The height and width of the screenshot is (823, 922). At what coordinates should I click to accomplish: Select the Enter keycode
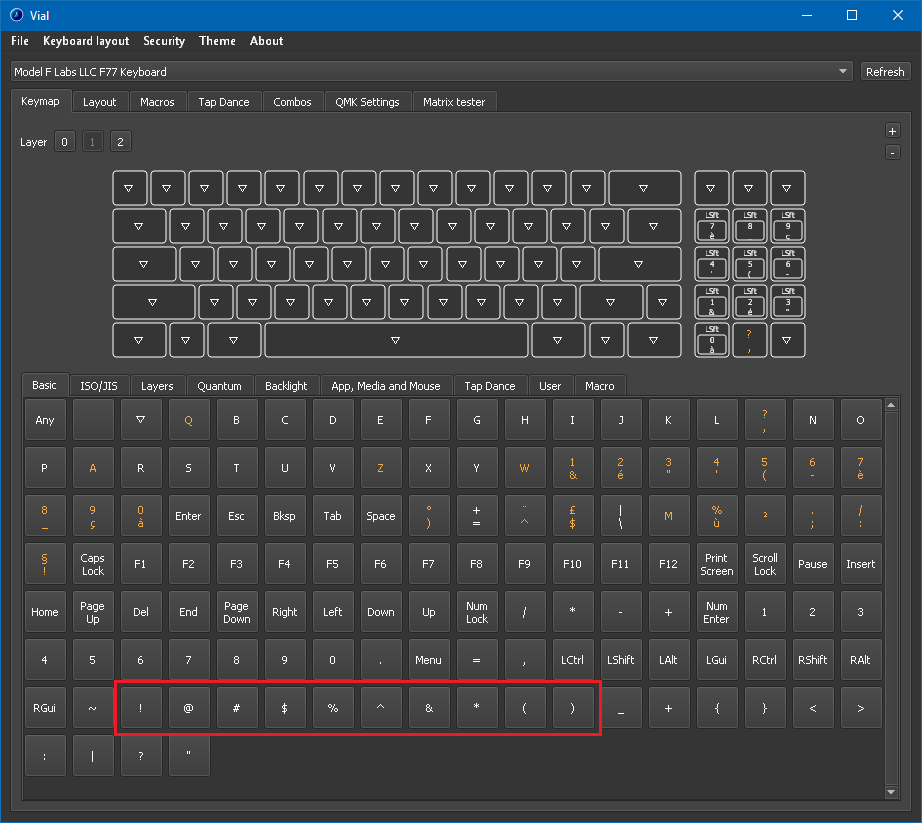(188, 515)
